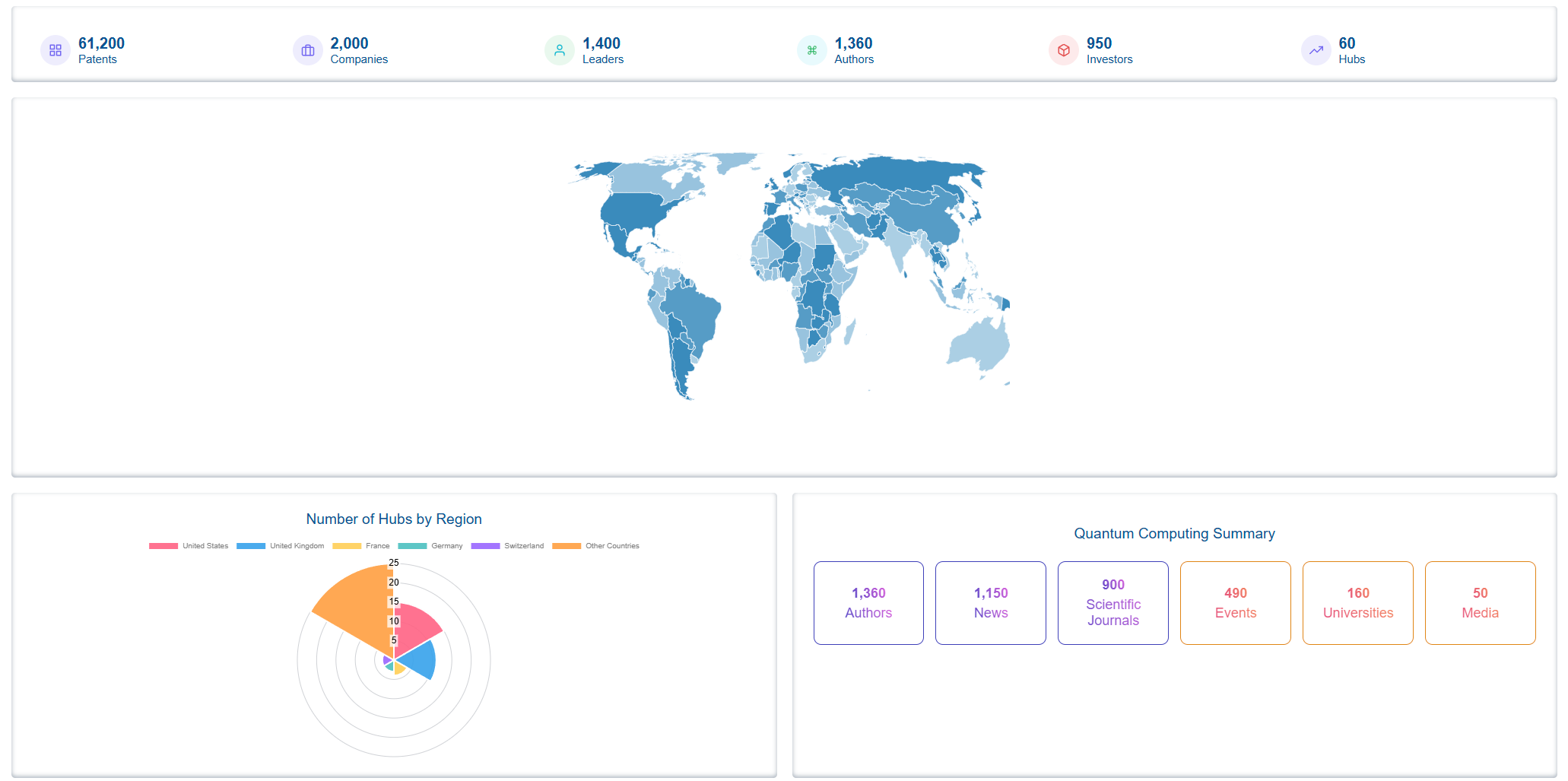The width and height of the screenshot is (1568, 781).
Task: Open the 1,360 Authors summary card
Action: [868, 603]
